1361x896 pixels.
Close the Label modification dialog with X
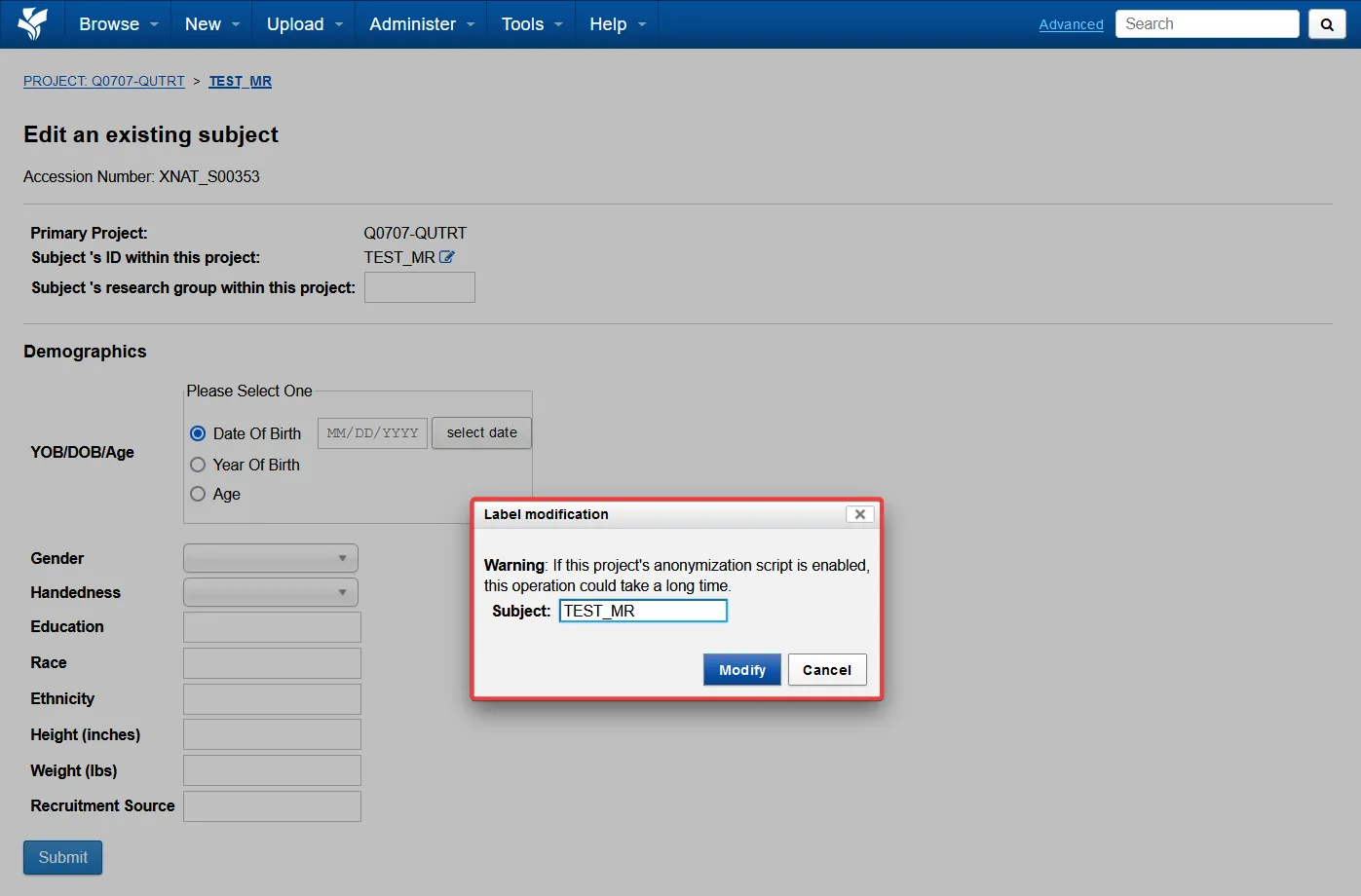click(x=859, y=514)
